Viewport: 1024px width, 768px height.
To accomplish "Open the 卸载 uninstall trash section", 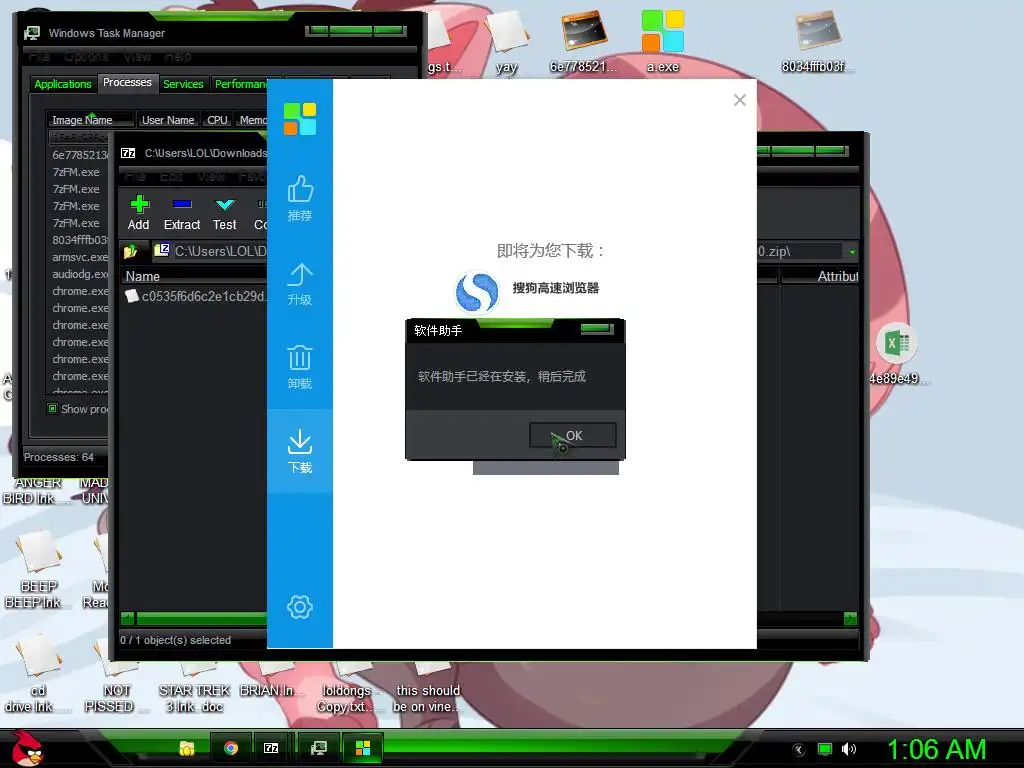I will coord(300,367).
